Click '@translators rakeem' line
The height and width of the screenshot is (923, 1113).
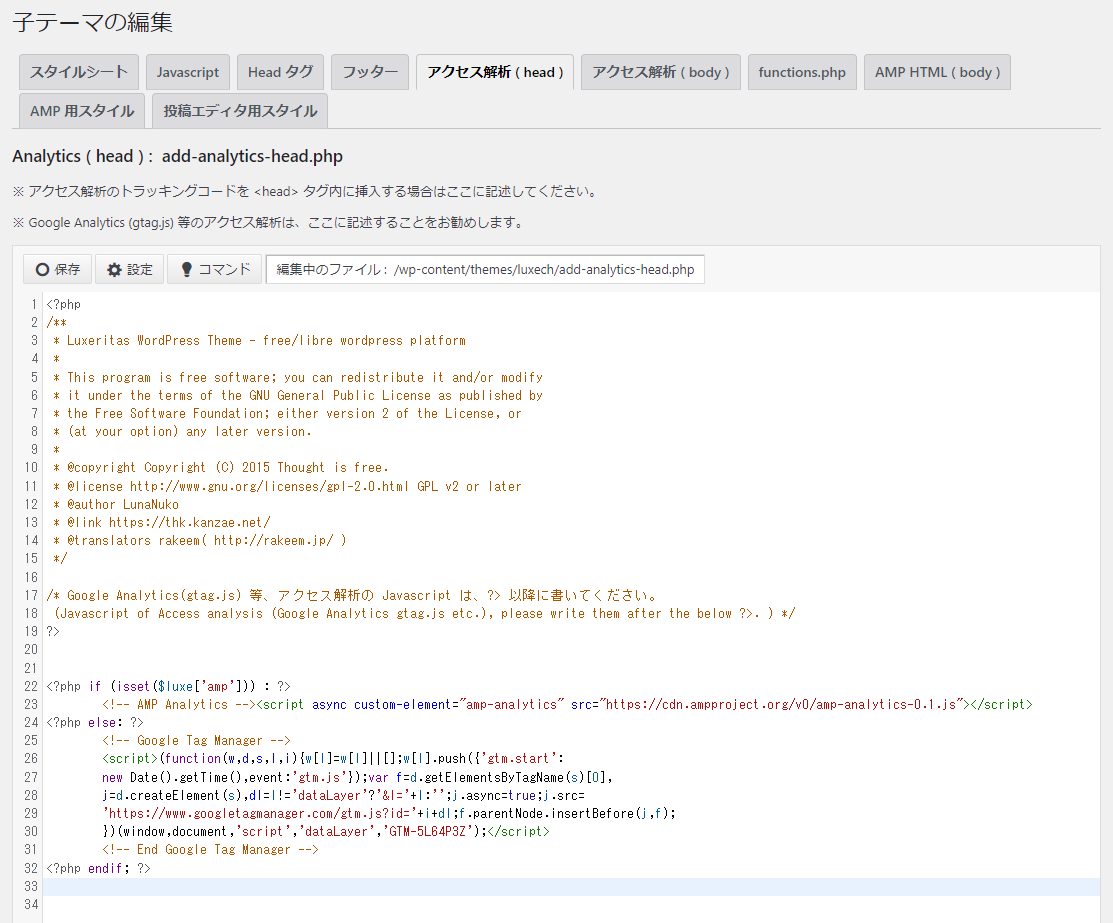click(199, 540)
